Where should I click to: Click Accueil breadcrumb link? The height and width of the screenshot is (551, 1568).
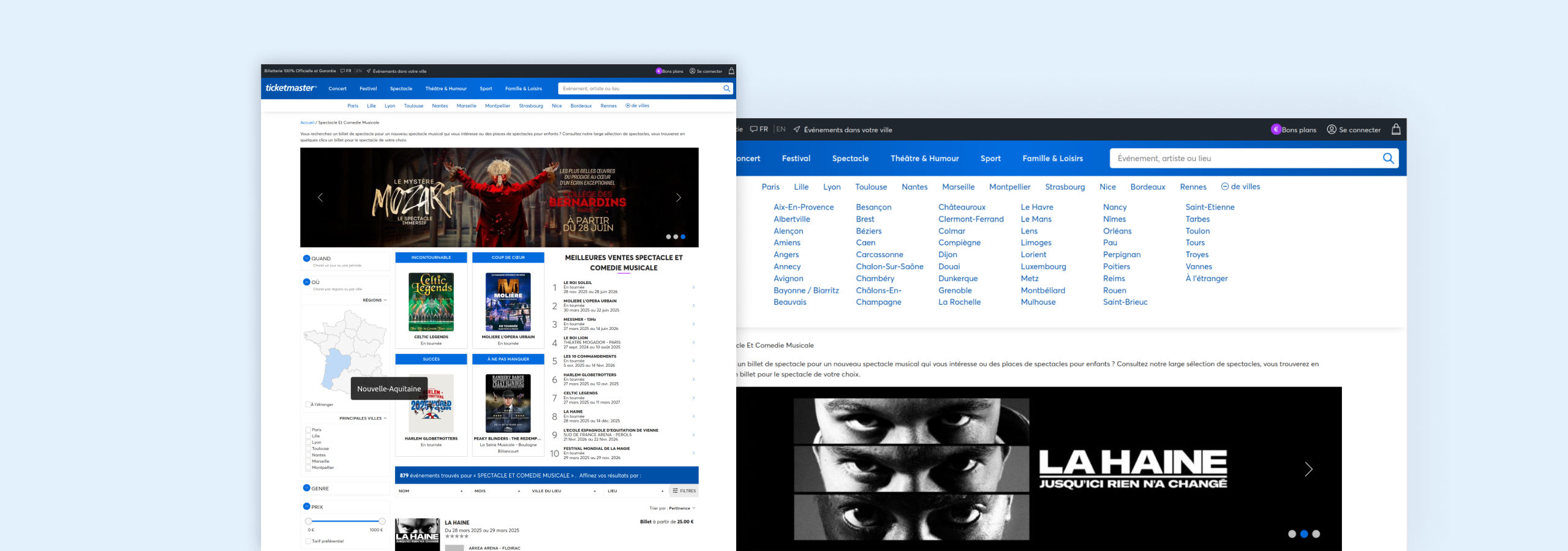coord(307,122)
